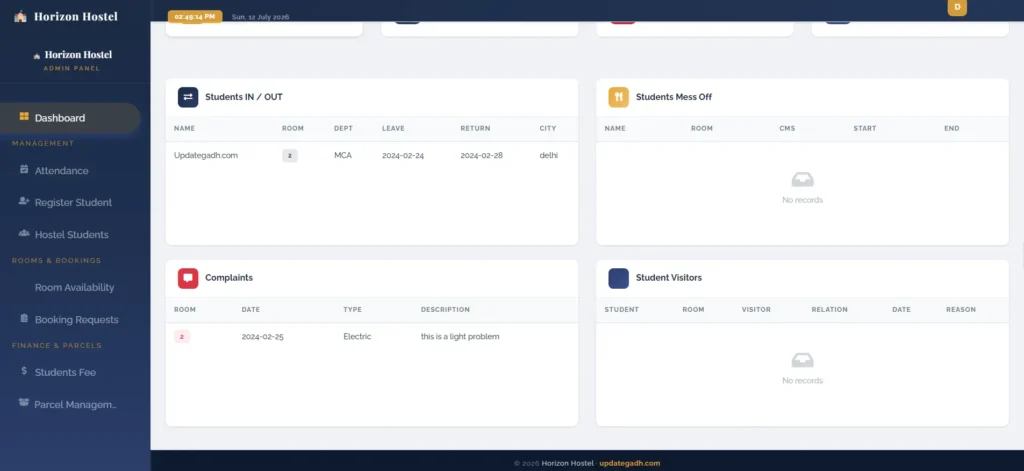The width and height of the screenshot is (1024, 471).
Task: Click the Student Visitors empty inbox icon
Action: point(803,360)
